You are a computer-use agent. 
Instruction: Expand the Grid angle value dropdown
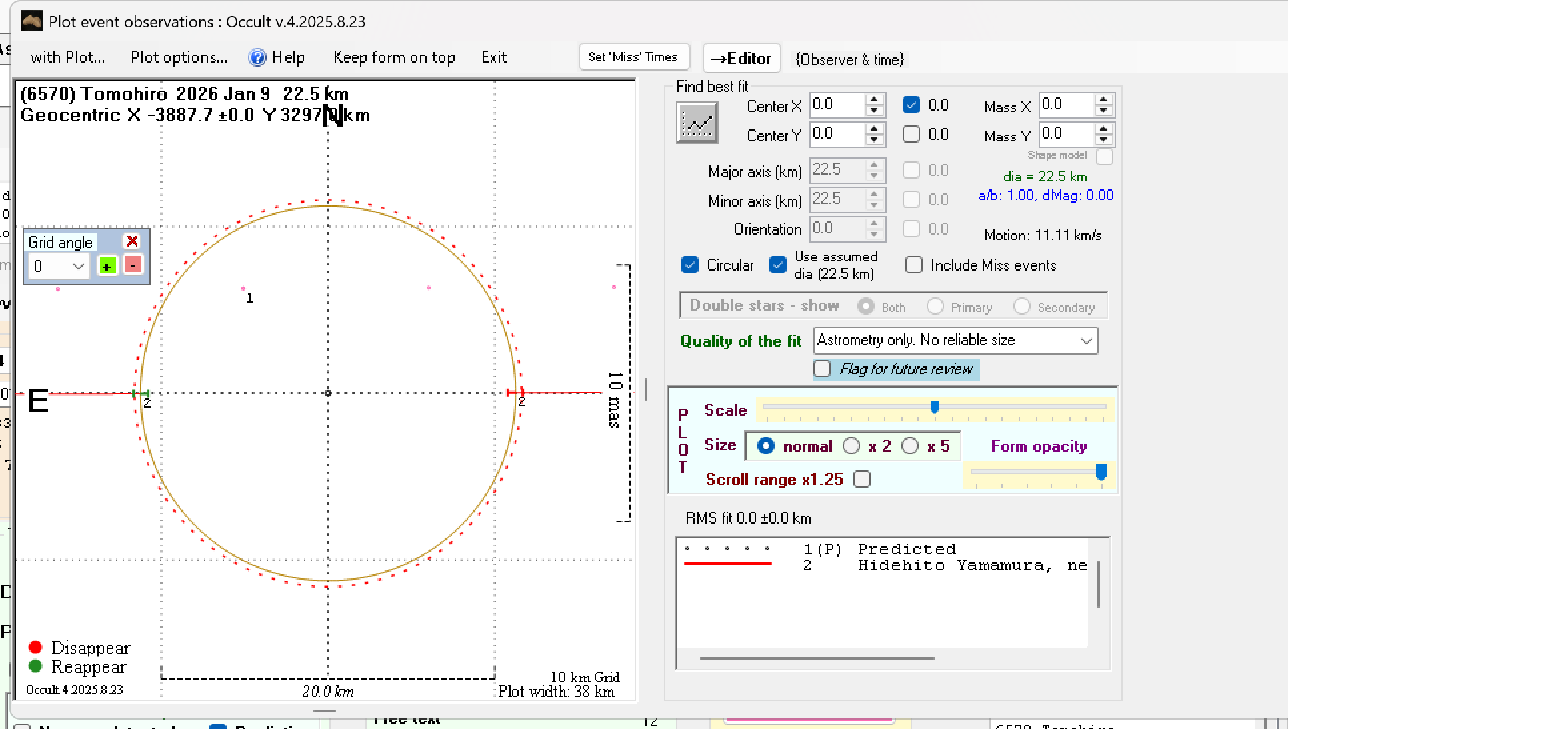tap(78, 267)
